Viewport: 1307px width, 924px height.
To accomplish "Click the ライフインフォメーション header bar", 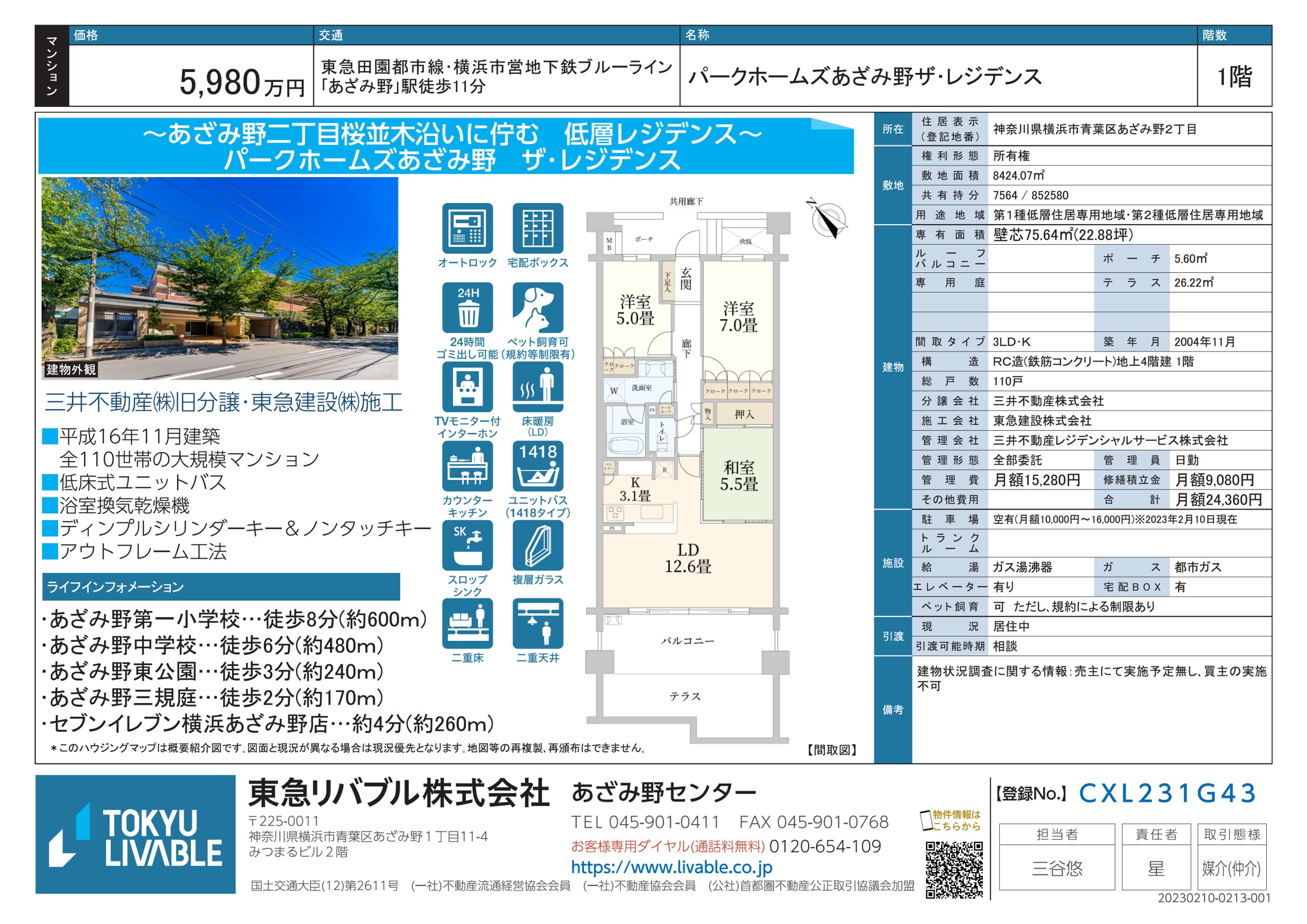I will pyautogui.click(x=221, y=587).
